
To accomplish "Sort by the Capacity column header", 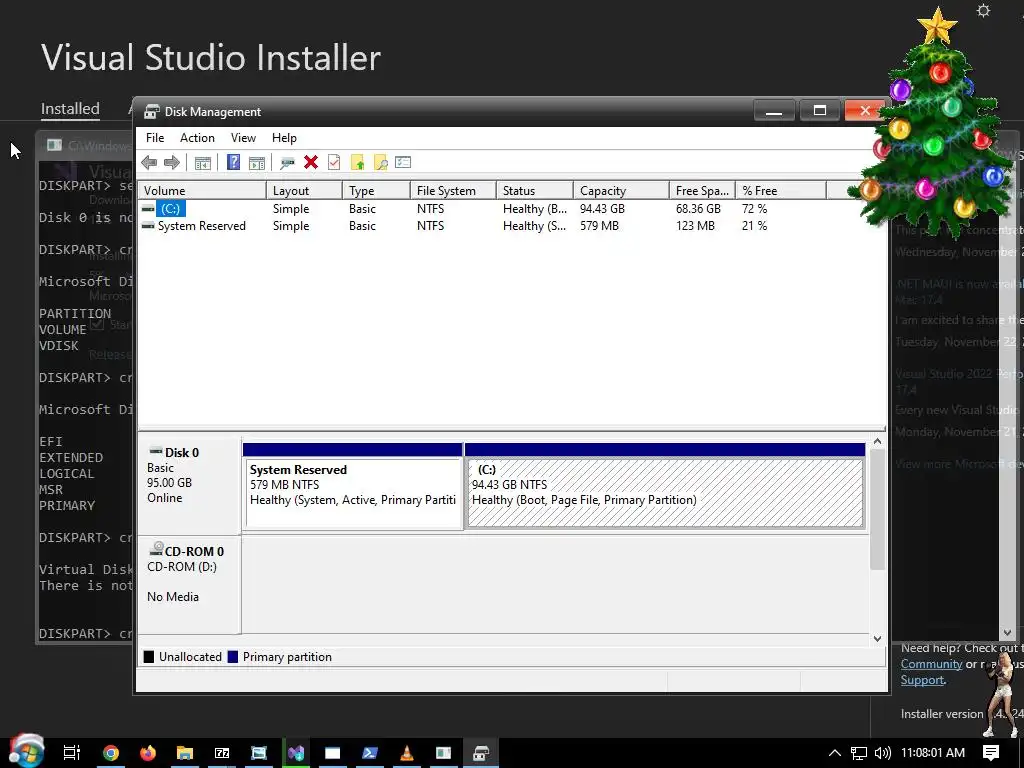I will 620,191.
